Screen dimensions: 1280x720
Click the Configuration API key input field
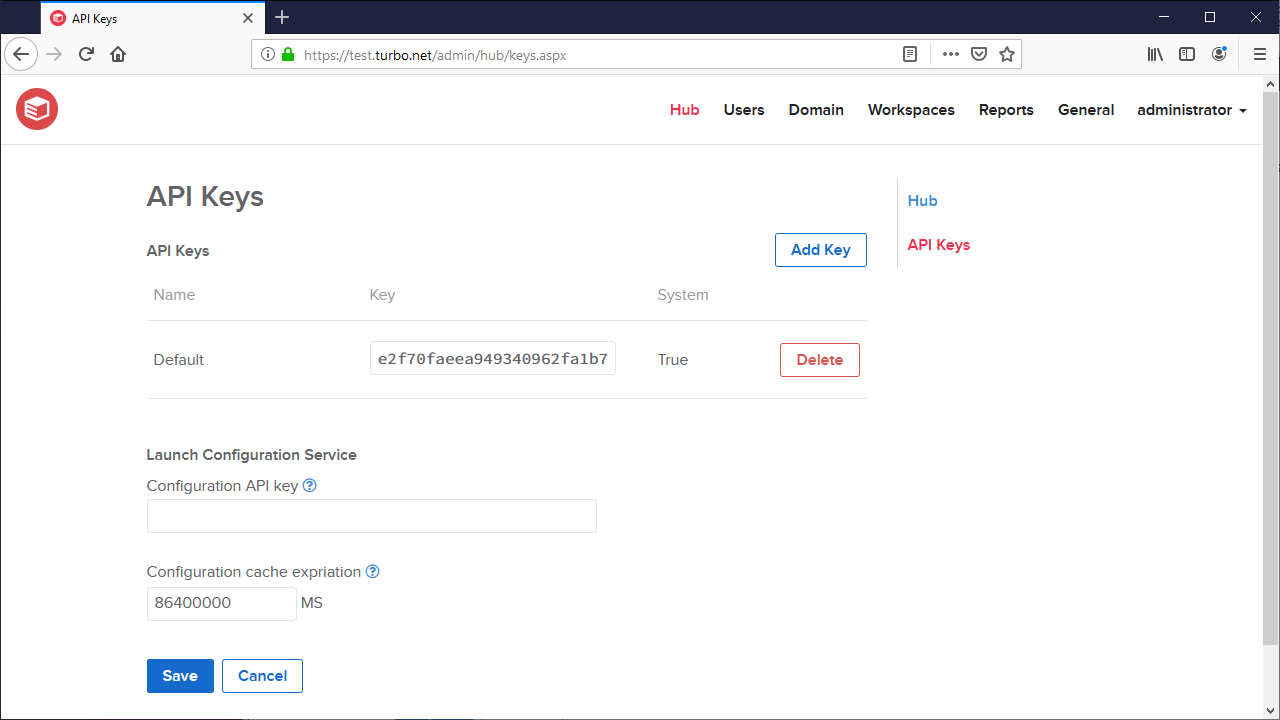[x=371, y=515]
